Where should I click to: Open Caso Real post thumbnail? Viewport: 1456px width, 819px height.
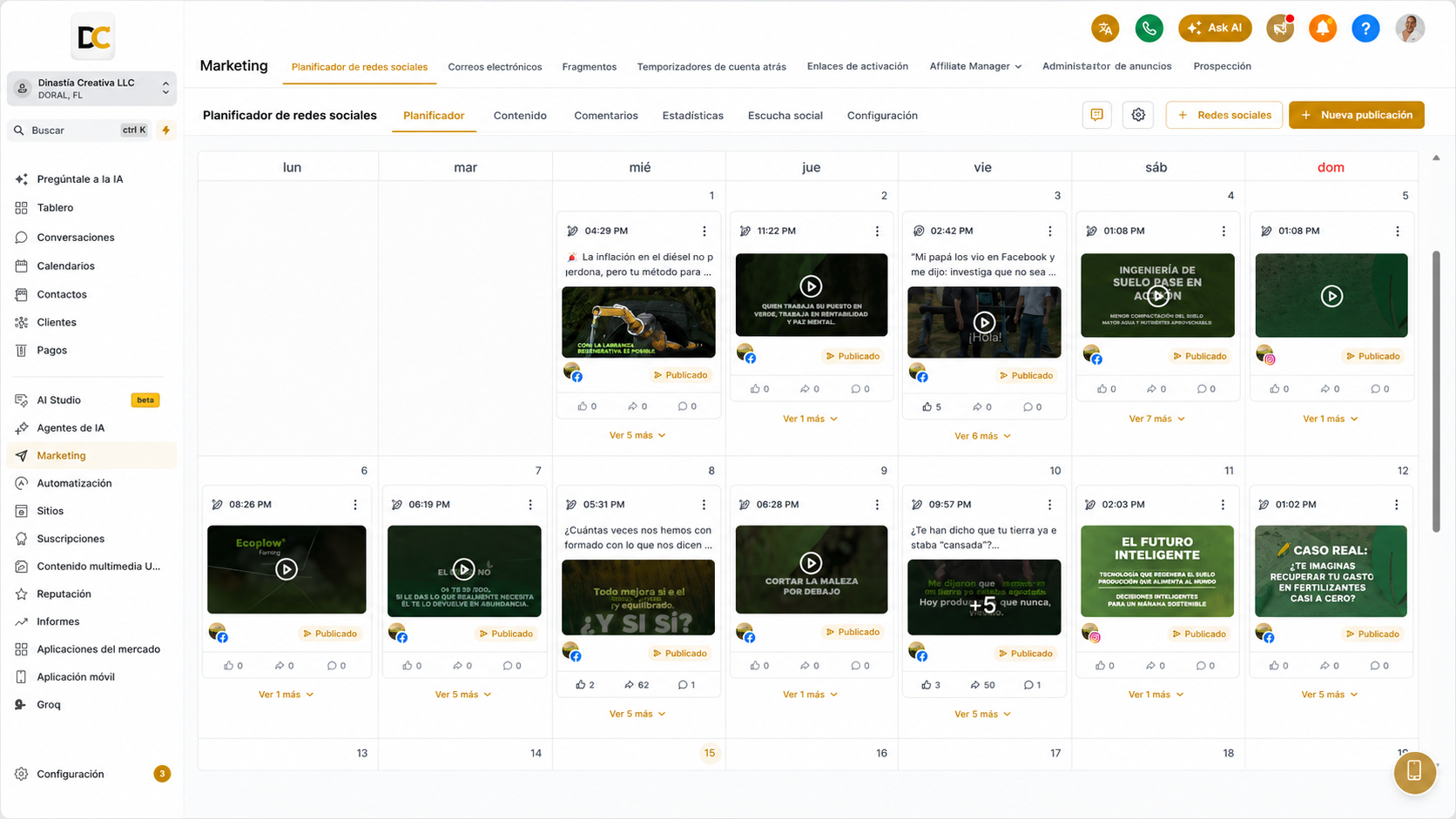coord(1331,571)
